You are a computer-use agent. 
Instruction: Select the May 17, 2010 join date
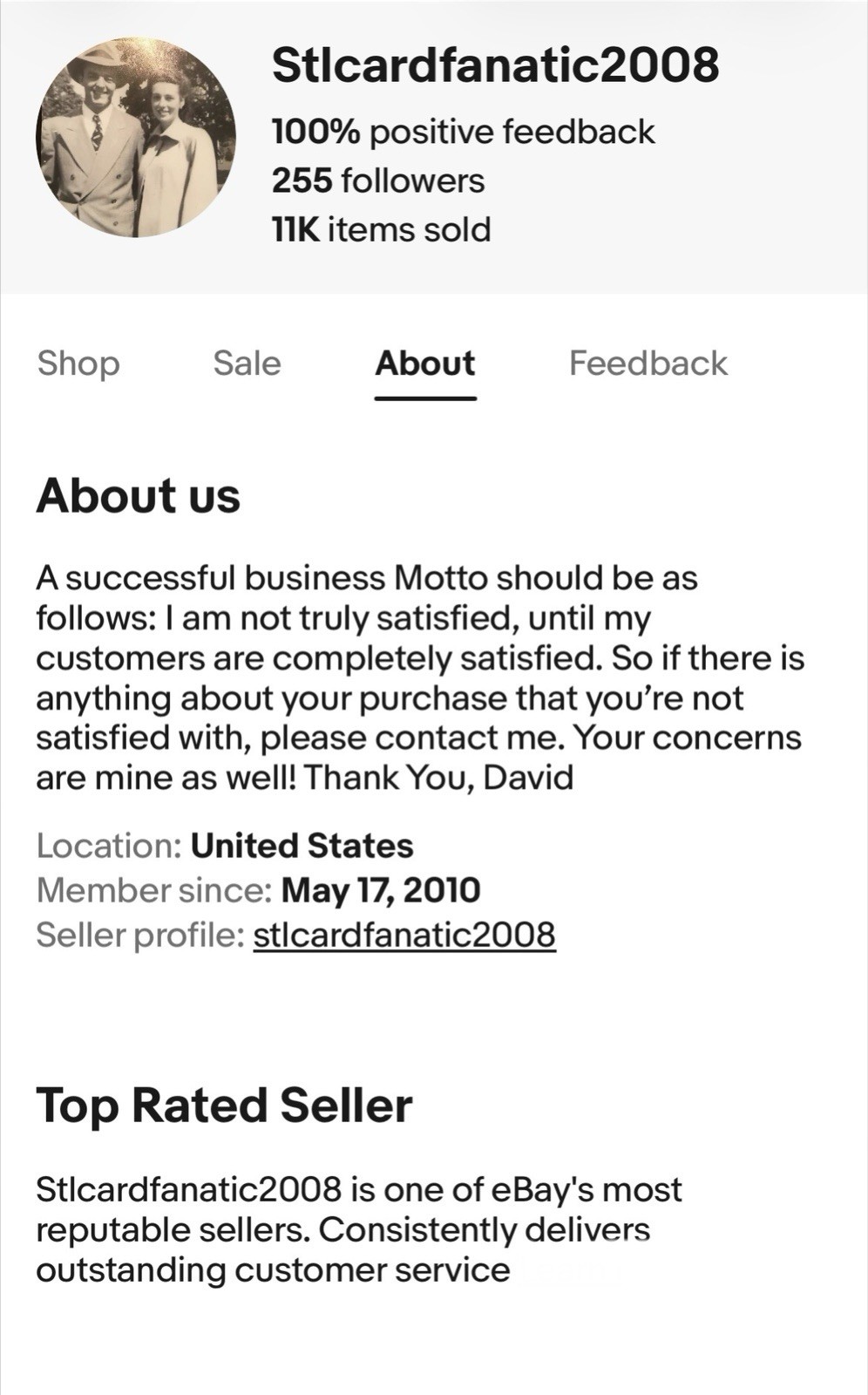point(382,890)
